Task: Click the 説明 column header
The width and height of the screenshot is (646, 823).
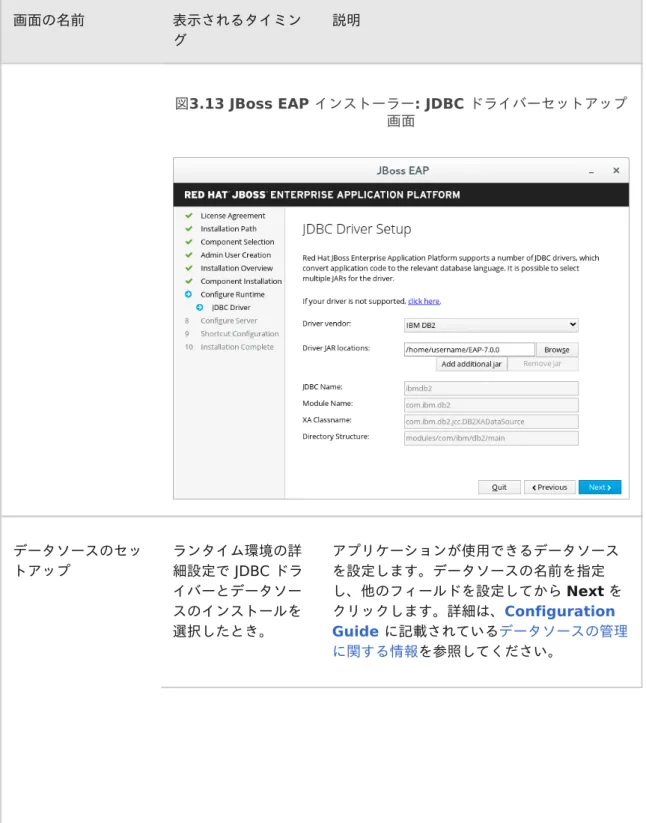Action: (346, 20)
